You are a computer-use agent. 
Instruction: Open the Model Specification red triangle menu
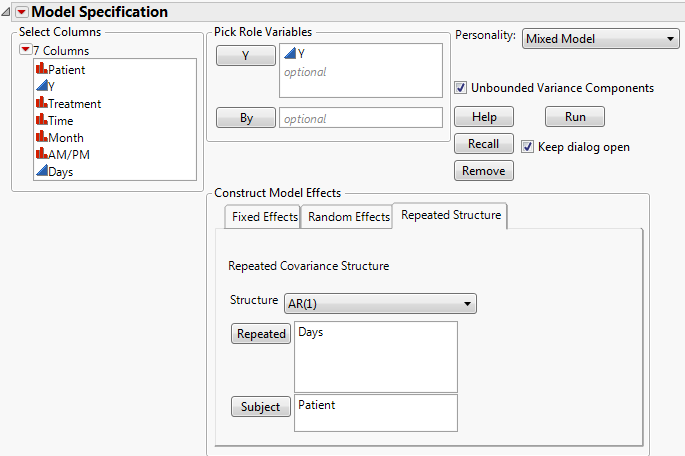coord(18,12)
